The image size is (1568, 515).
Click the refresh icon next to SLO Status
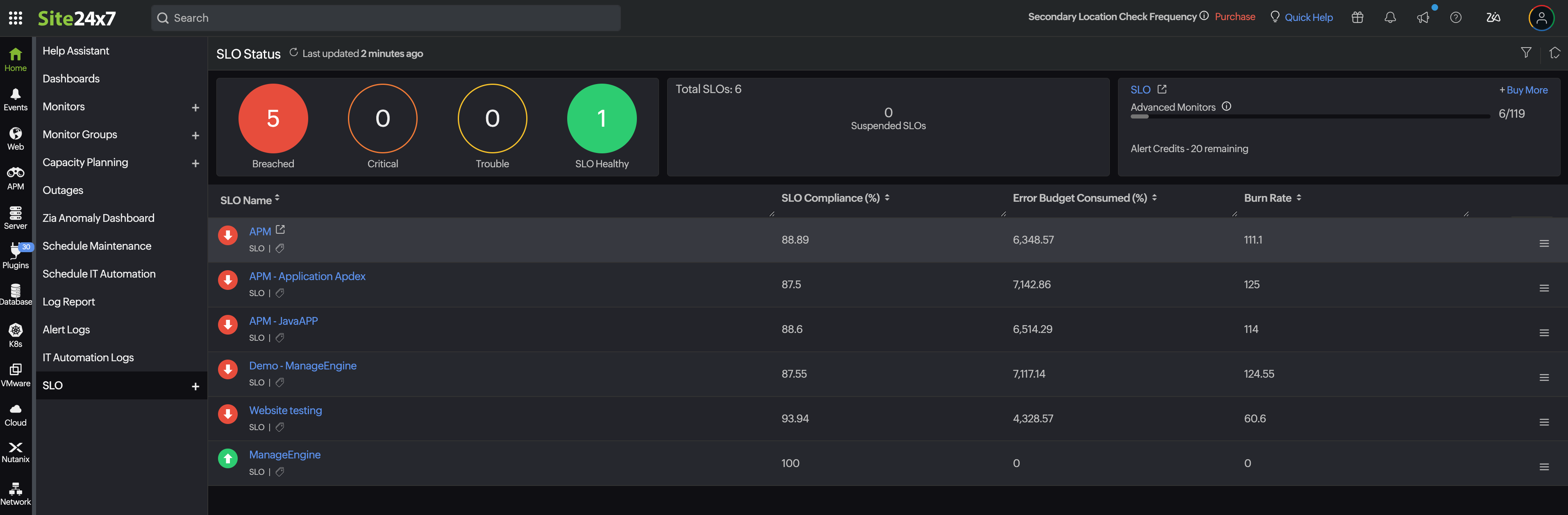[x=293, y=53]
